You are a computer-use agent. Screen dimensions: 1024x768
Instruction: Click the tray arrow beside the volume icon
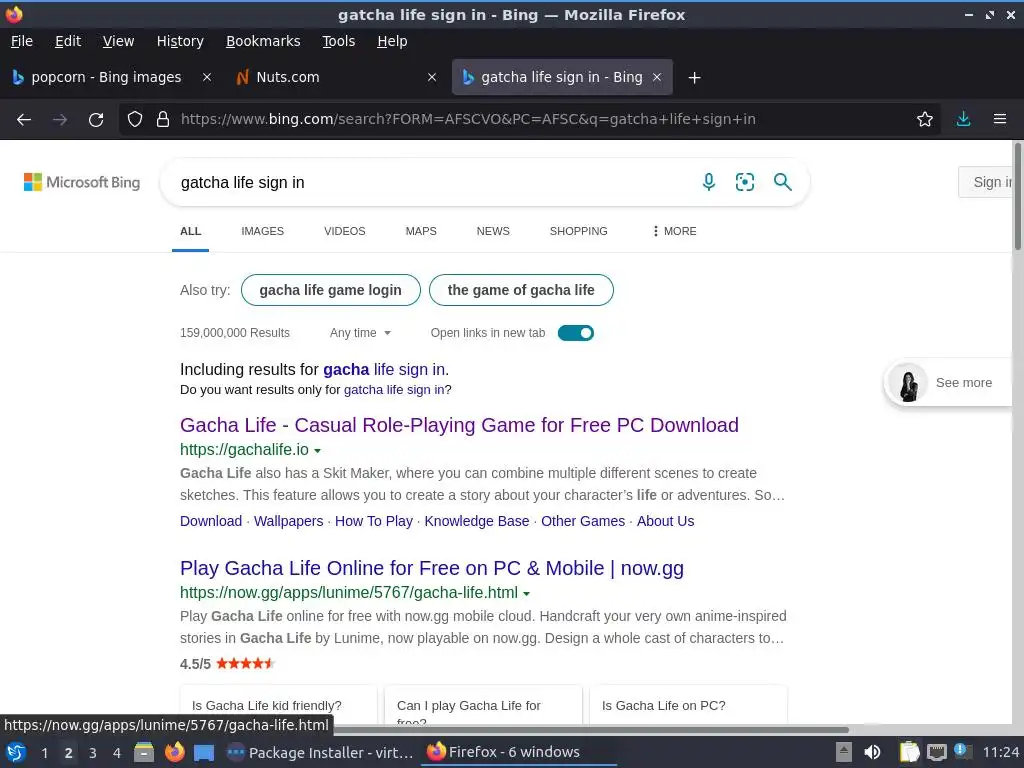tap(844, 752)
